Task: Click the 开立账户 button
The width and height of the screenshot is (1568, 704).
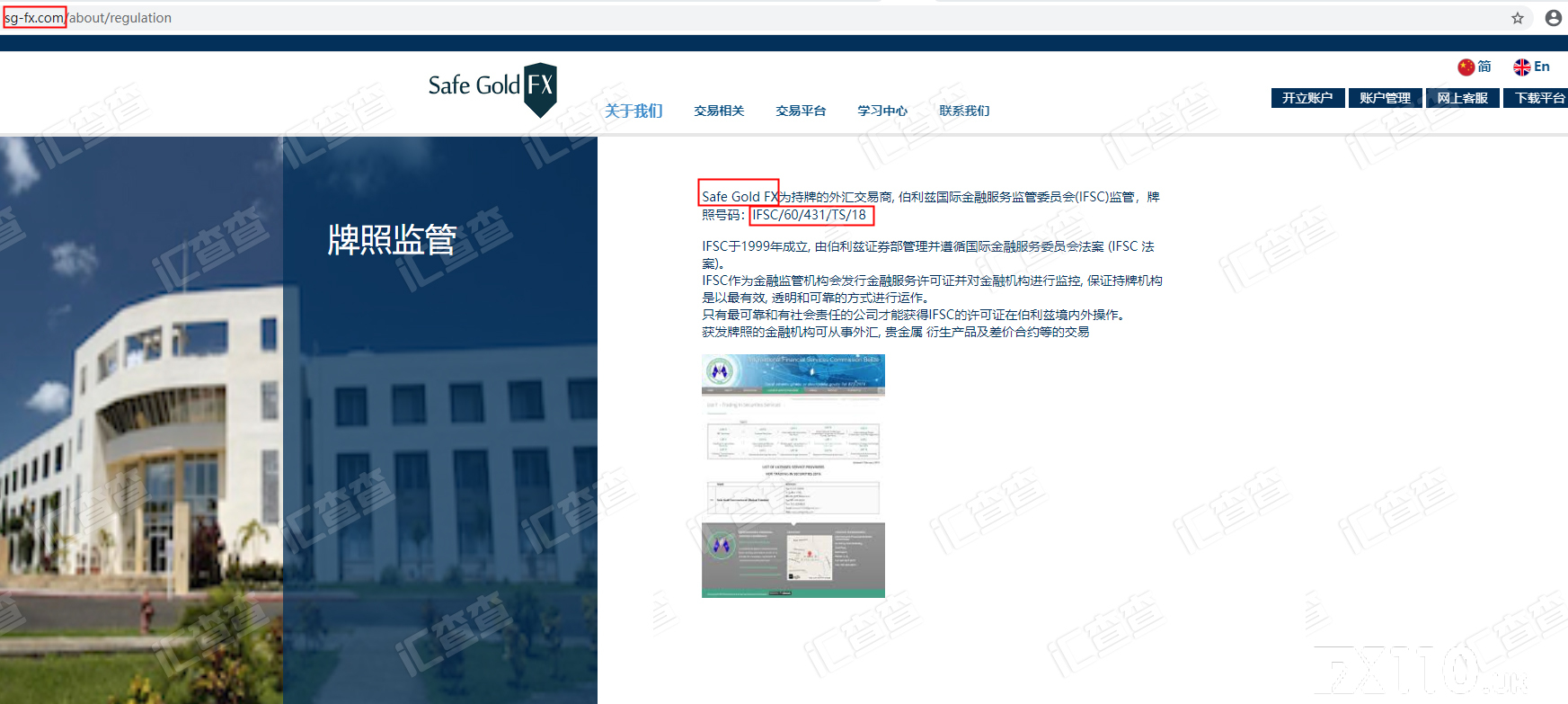Action: coord(1307,98)
